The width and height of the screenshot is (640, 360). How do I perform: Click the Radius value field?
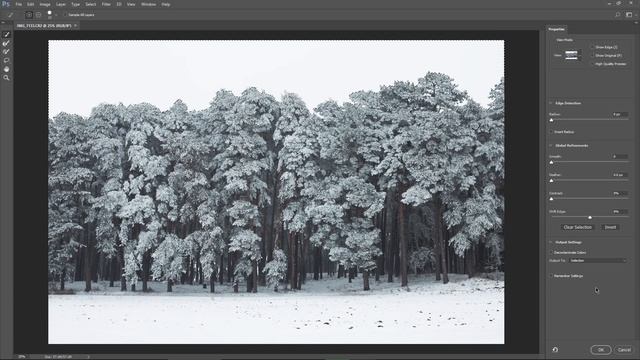pyautogui.click(x=620, y=115)
